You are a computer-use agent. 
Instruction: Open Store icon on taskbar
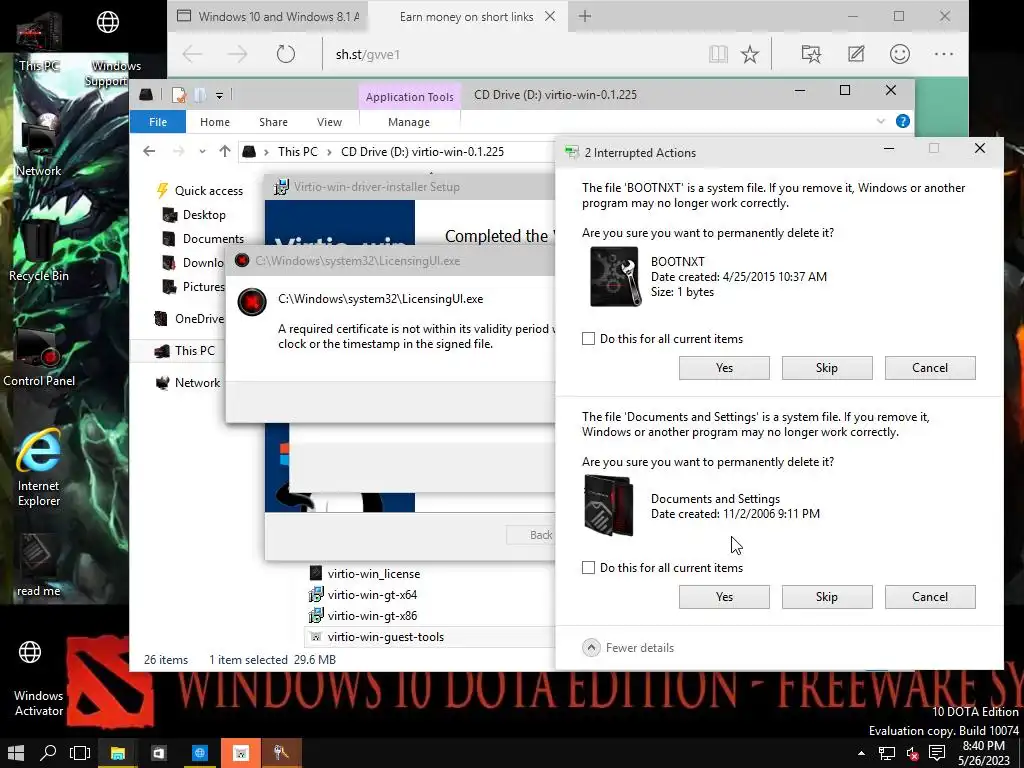click(x=159, y=752)
